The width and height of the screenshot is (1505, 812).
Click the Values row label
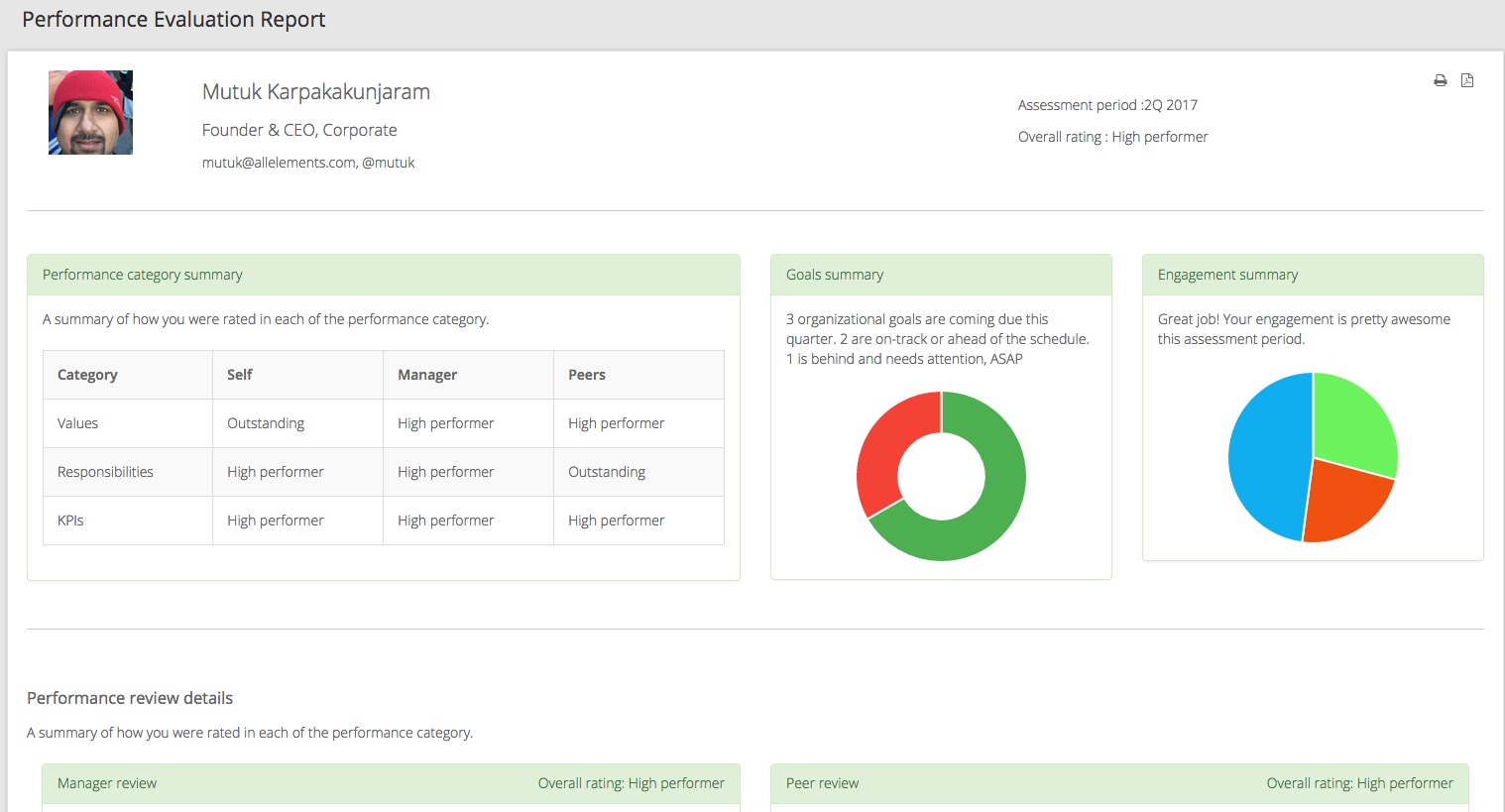pyautogui.click(x=77, y=423)
